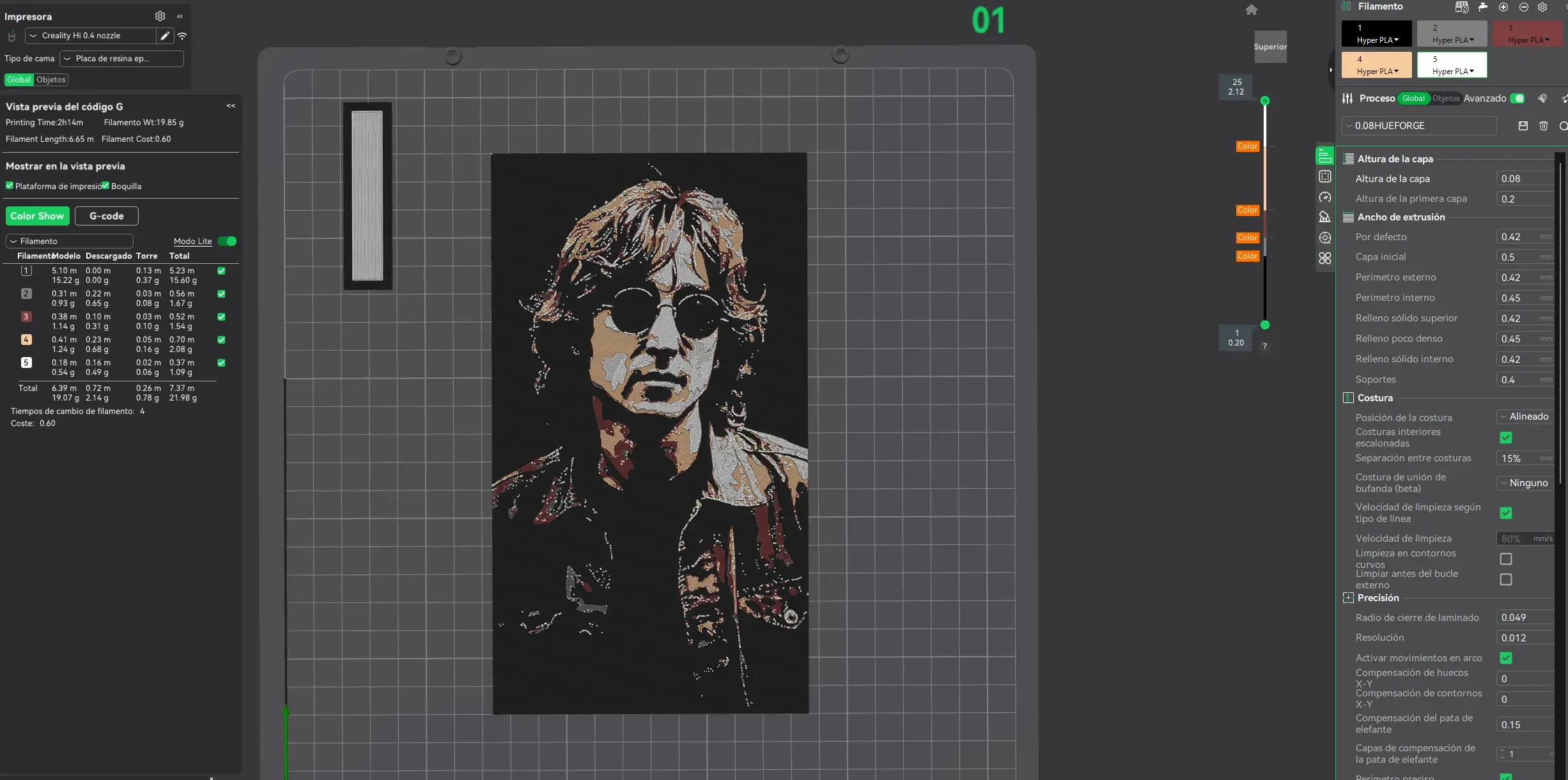
Task: Select the Speed settings sidebar tab icon
Action: click(x=1324, y=197)
